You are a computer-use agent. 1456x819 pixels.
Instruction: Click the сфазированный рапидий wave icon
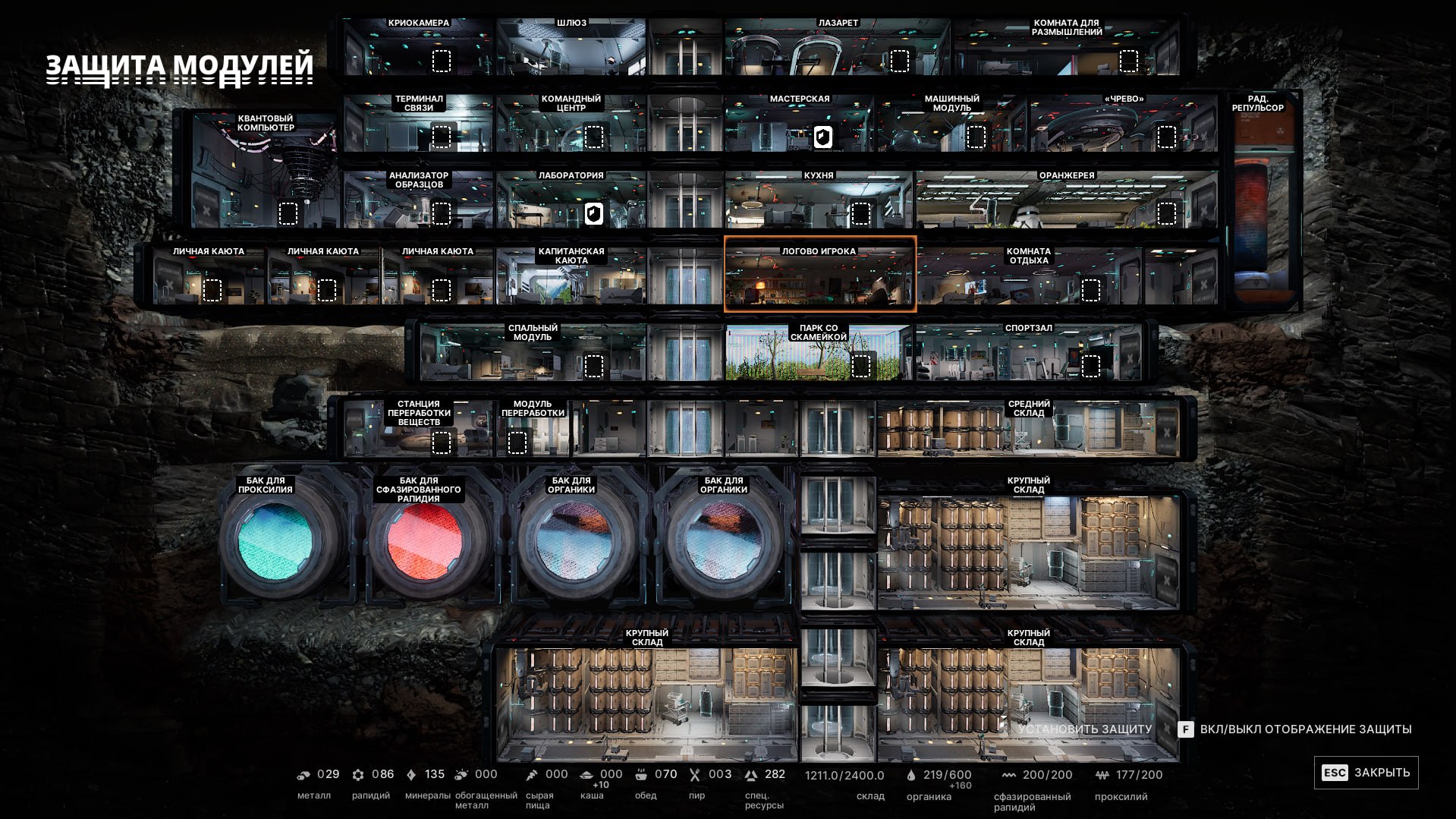[1008, 775]
